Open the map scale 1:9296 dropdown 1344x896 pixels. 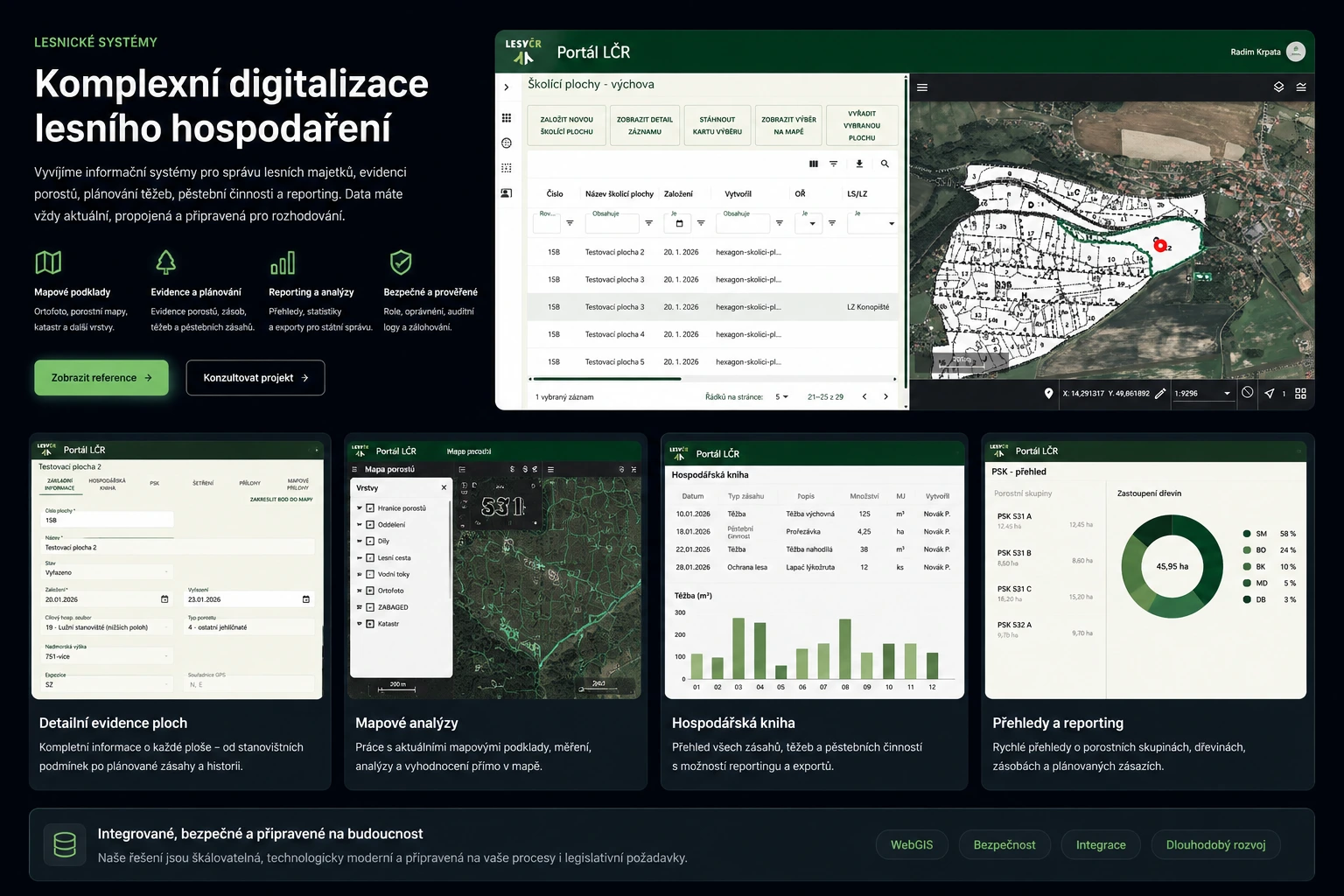click(x=1202, y=394)
